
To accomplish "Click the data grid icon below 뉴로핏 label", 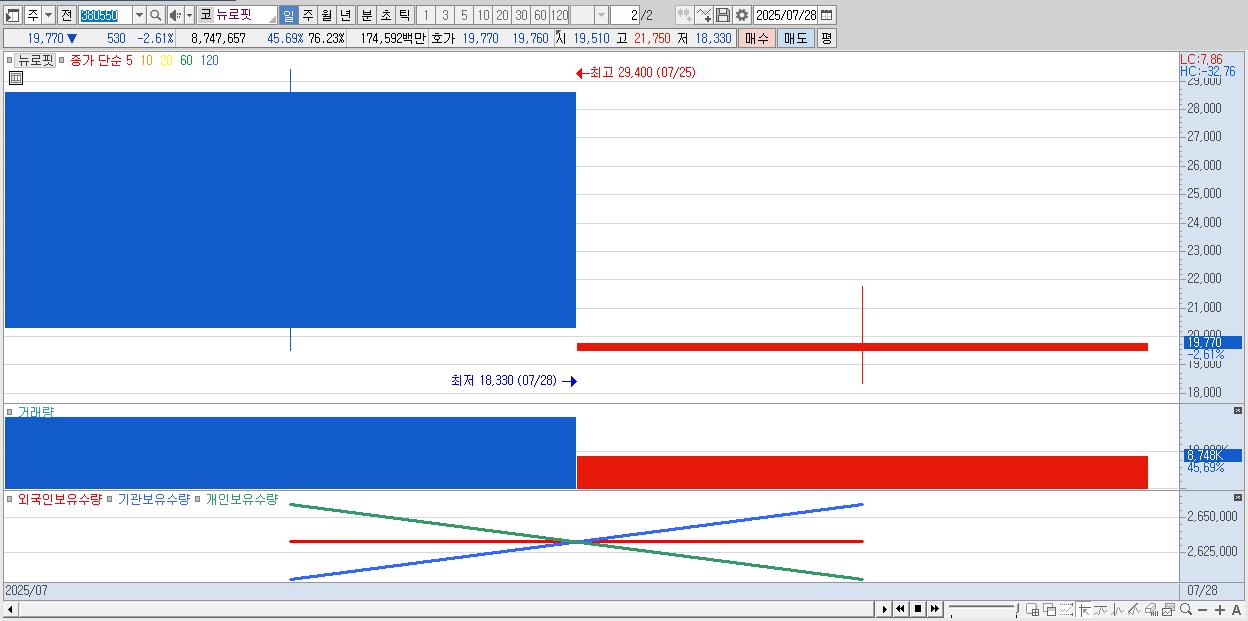I will pos(16,77).
